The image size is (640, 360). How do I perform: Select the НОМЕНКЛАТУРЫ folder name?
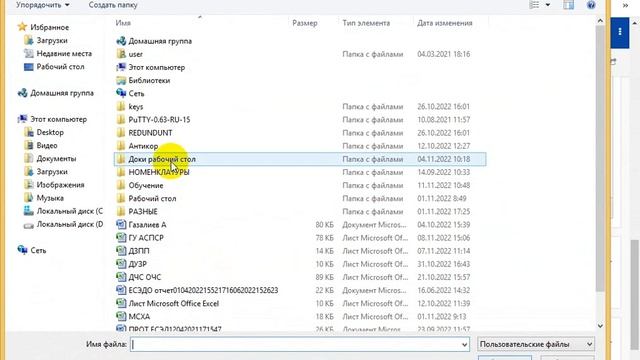[159, 172]
